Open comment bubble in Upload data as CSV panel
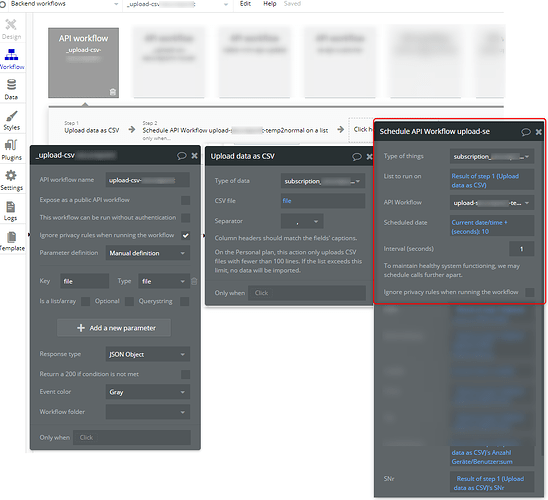This screenshot has width=548, height=500. click(x=356, y=157)
